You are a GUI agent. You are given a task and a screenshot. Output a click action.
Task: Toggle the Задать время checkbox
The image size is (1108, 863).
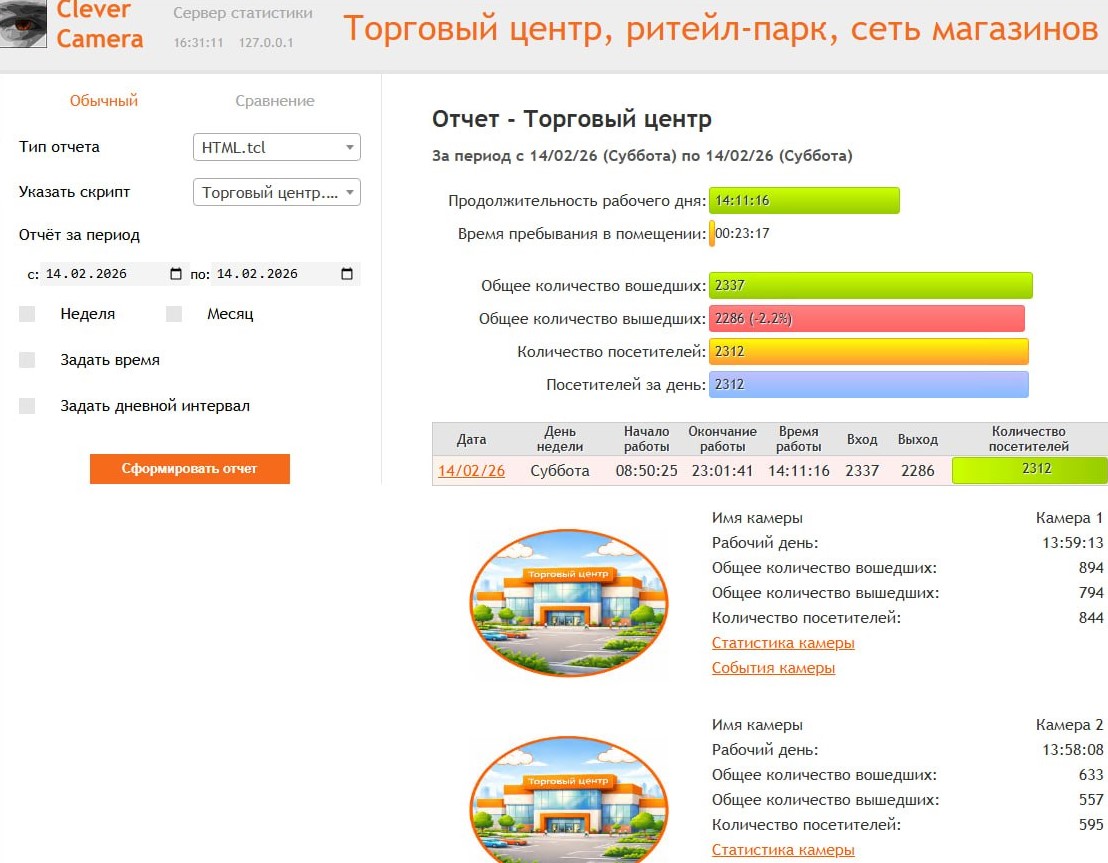click(28, 360)
